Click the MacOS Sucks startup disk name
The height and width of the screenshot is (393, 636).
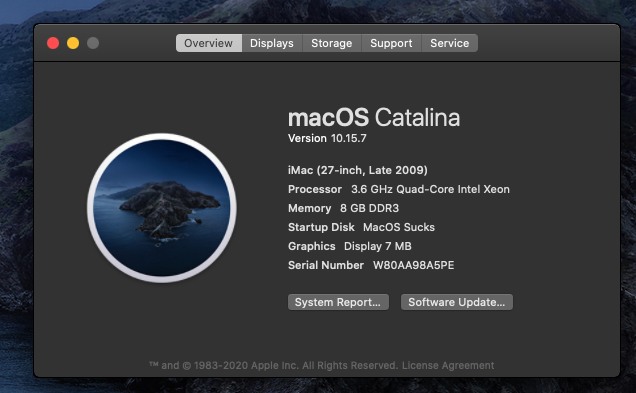(x=399, y=227)
